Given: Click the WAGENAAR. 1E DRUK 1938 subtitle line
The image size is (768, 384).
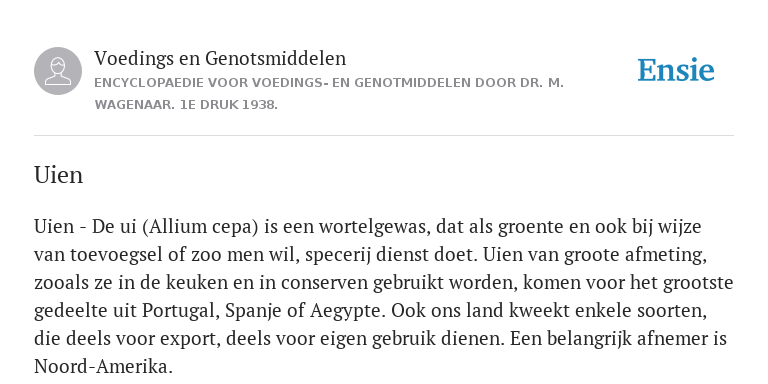Looking at the screenshot, I should pos(186,105).
